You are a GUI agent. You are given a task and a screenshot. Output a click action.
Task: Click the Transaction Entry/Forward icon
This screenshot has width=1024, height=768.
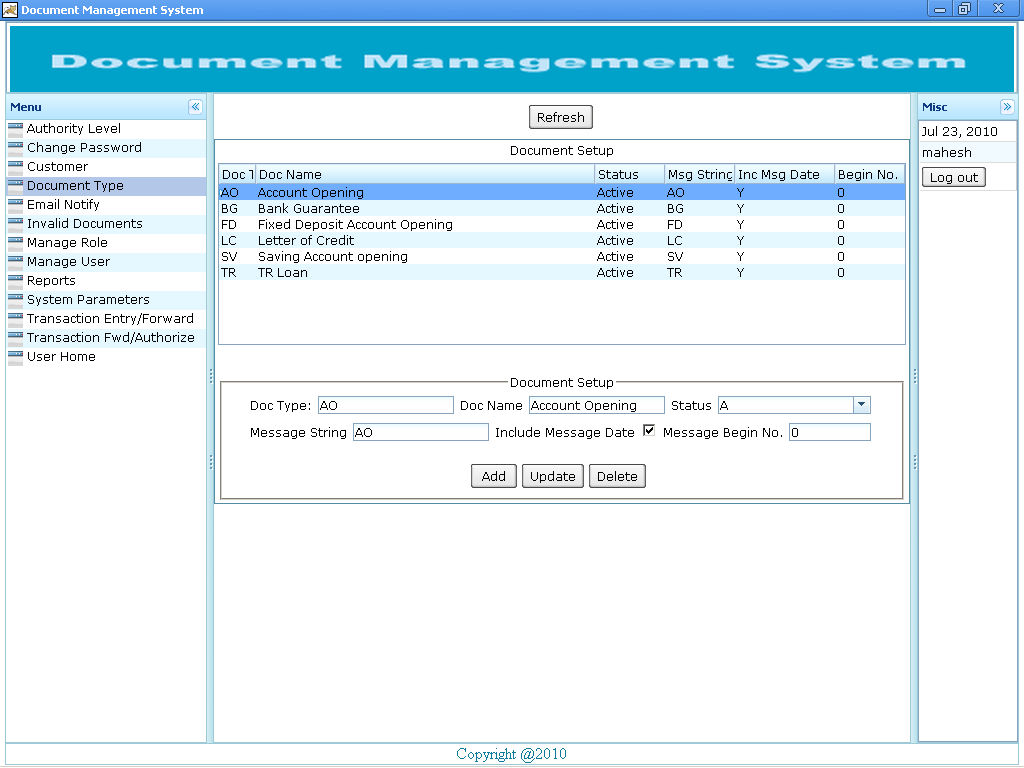click(15, 318)
